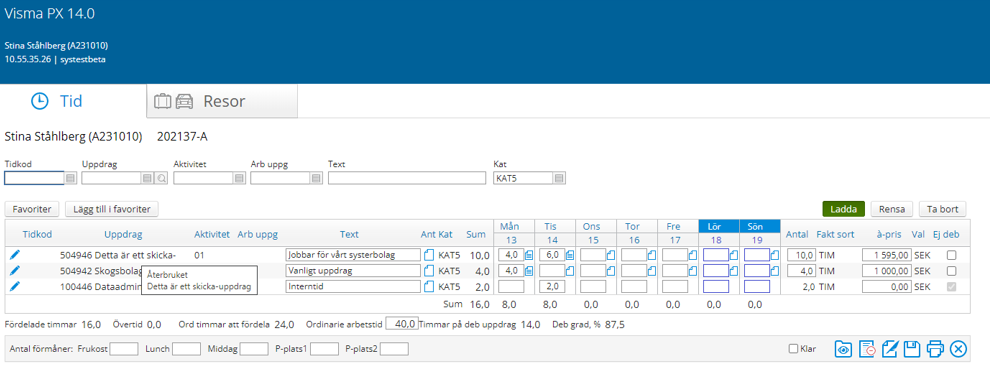Viewport: 990px width, 380px height.
Task: Open the Tidkod lookup list button
Action: 71,179
